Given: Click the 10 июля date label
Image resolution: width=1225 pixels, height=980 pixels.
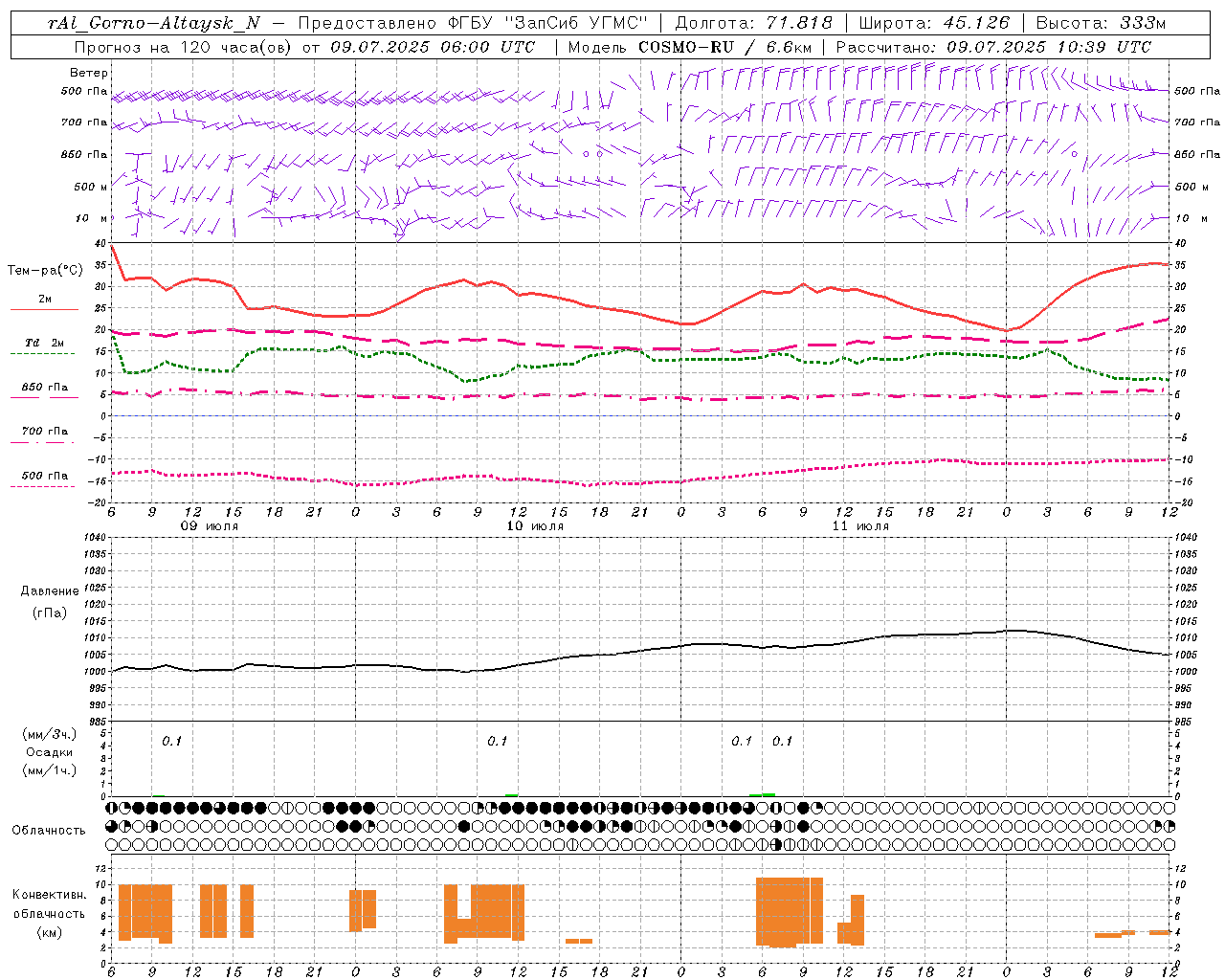Looking at the screenshot, I should (535, 525).
